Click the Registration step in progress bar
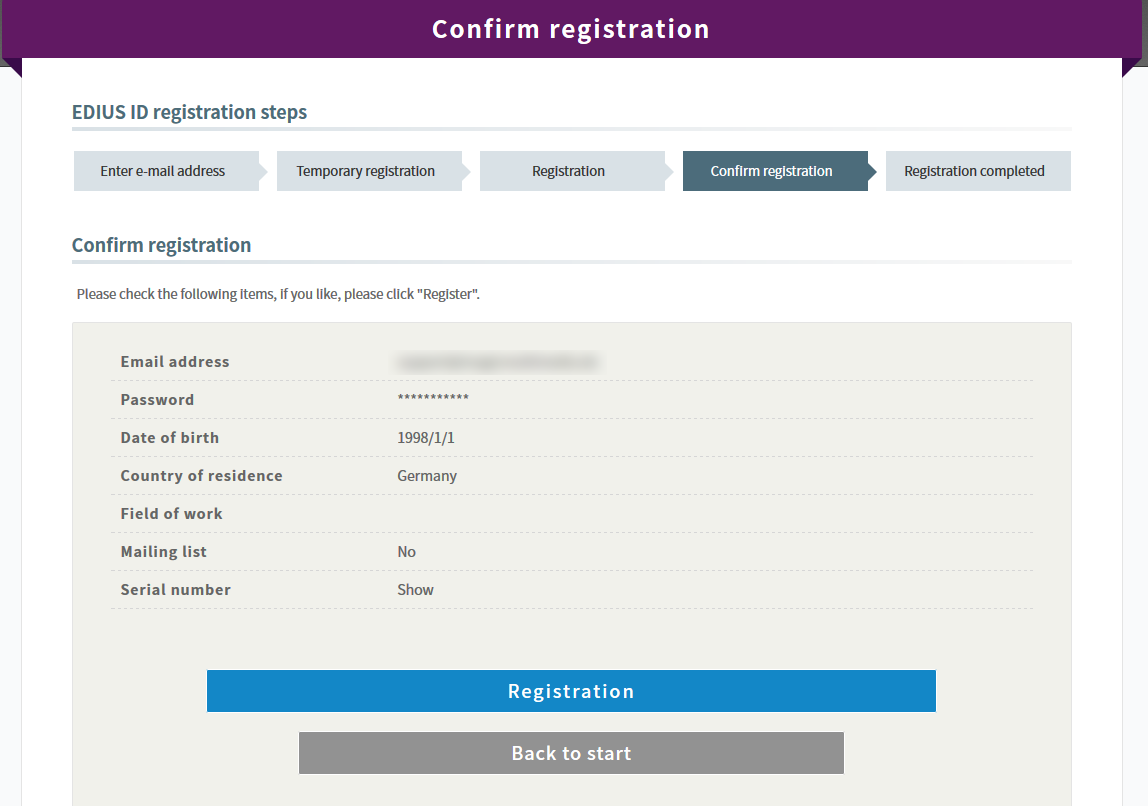The image size is (1148, 806). (568, 171)
